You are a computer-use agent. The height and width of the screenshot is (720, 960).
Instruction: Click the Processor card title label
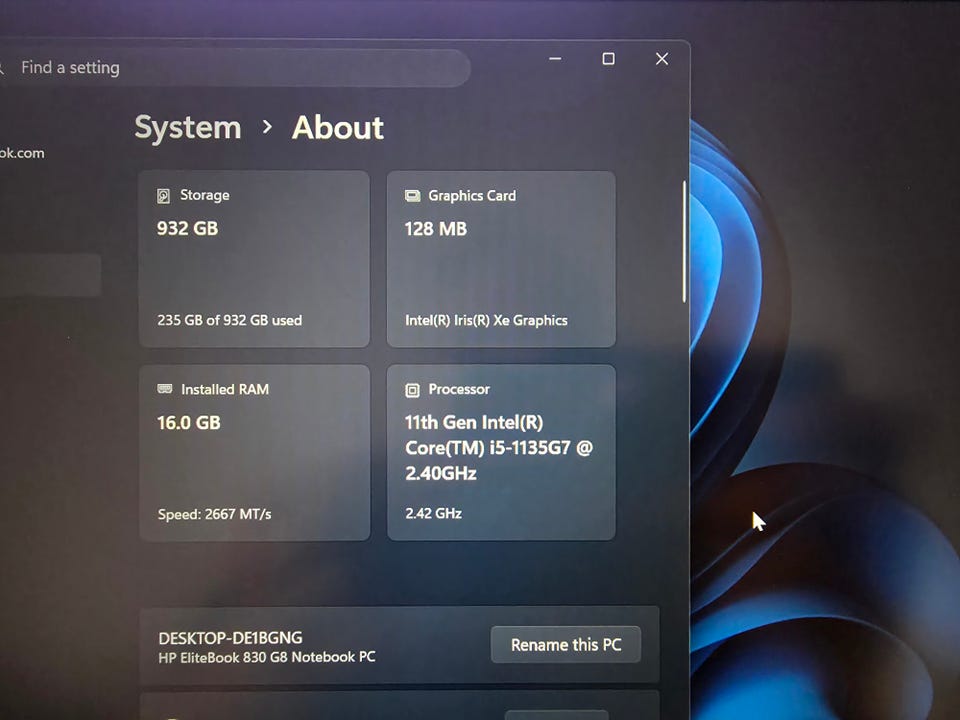click(x=459, y=389)
